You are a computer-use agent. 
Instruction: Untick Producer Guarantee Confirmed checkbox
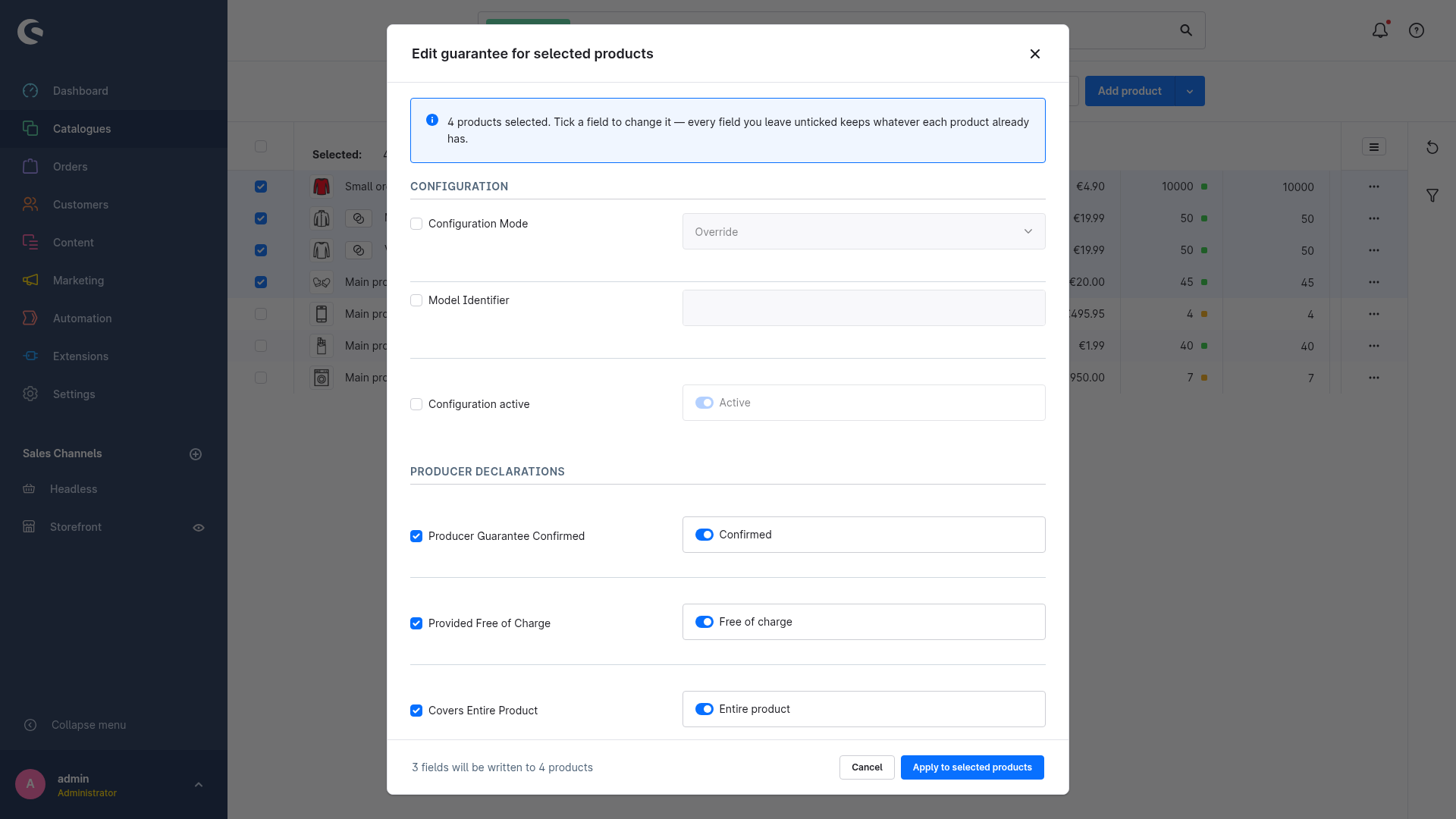416,536
